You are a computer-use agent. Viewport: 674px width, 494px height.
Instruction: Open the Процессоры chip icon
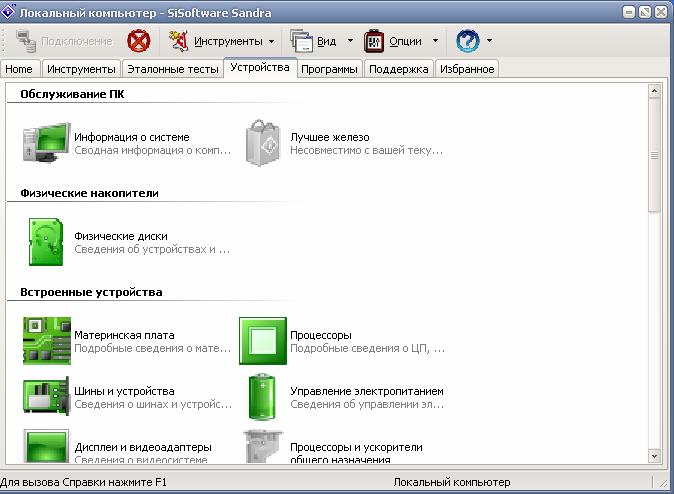tap(263, 341)
